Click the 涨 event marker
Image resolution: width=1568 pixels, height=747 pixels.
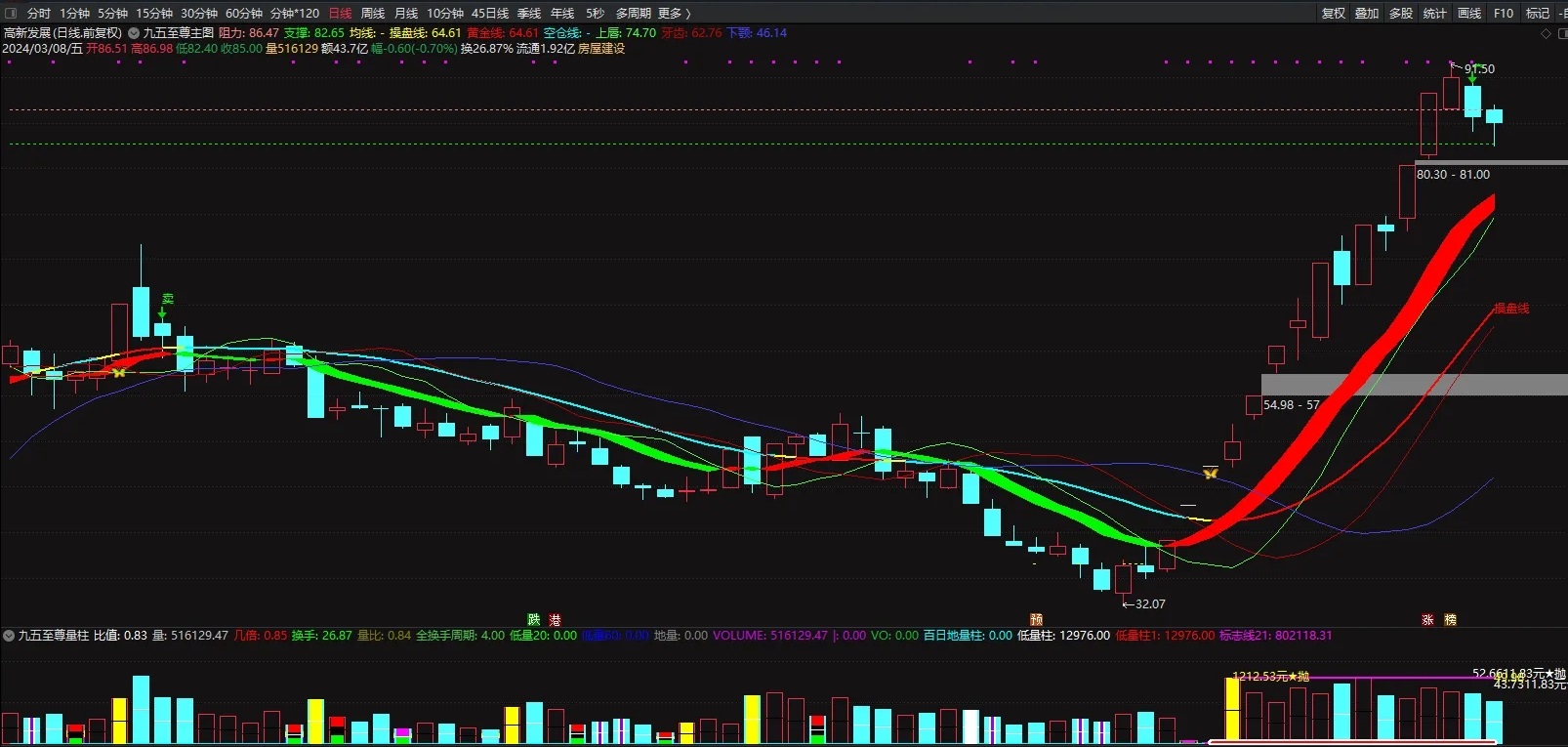point(1427,620)
